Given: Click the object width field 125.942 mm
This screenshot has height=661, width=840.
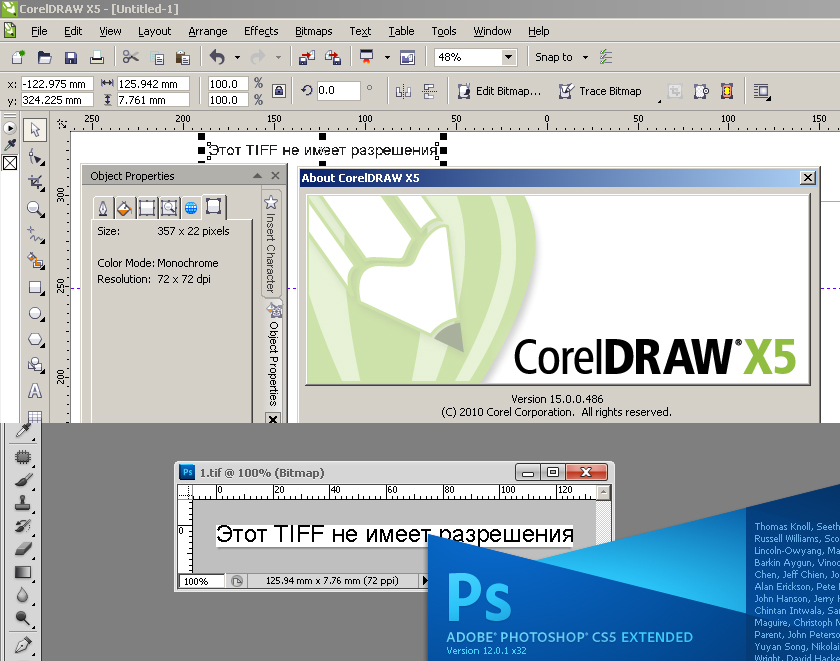Looking at the screenshot, I should 153,84.
